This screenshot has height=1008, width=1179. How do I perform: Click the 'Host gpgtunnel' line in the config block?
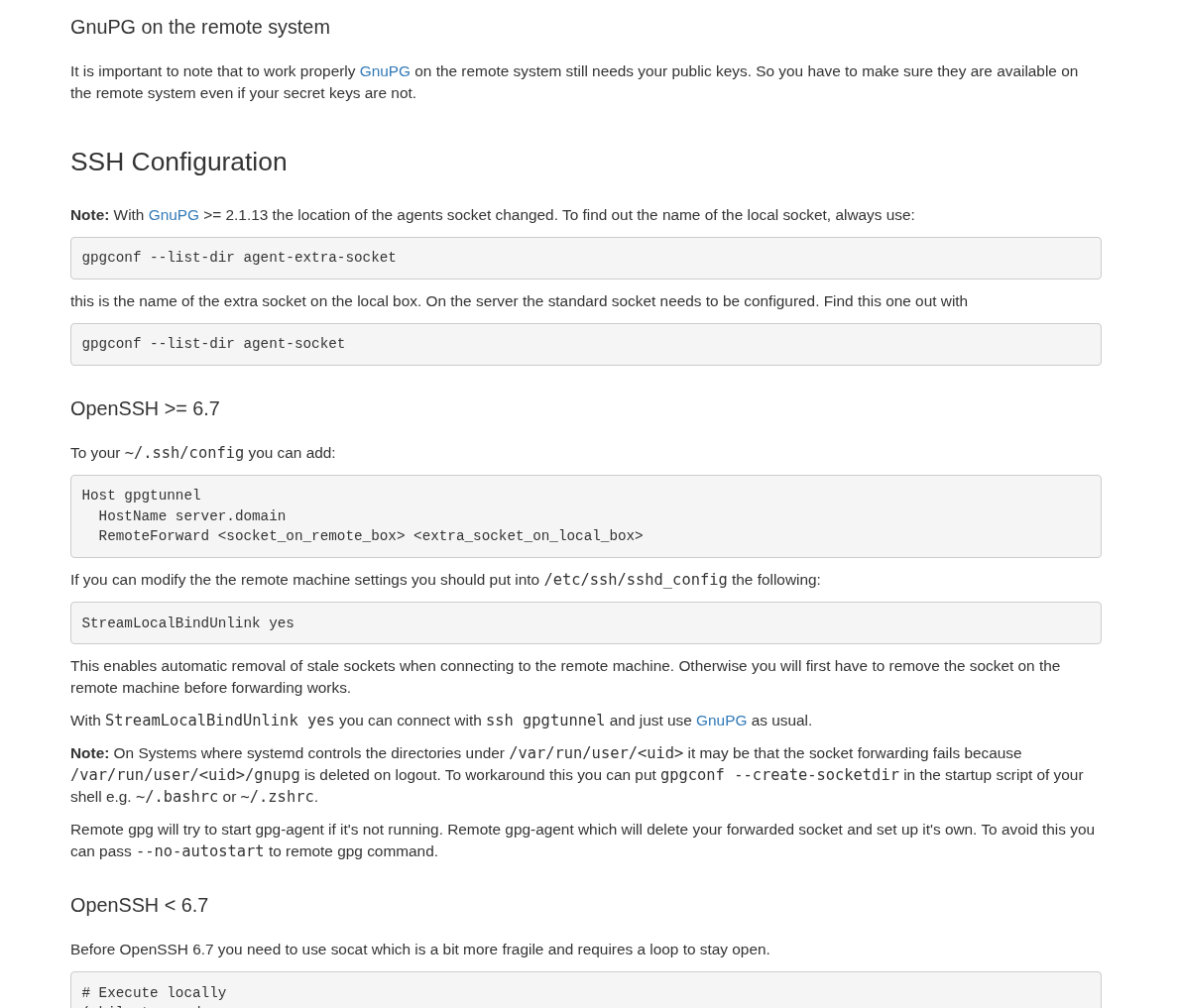pyautogui.click(x=141, y=496)
